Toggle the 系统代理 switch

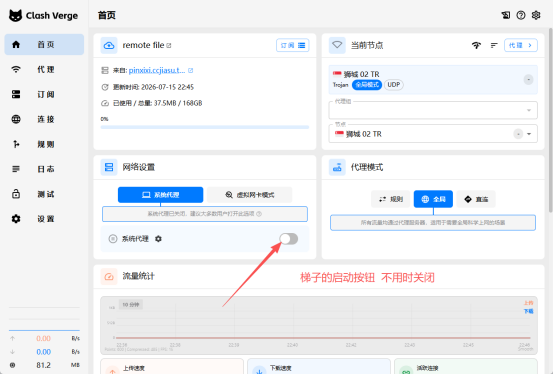[289, 239]
